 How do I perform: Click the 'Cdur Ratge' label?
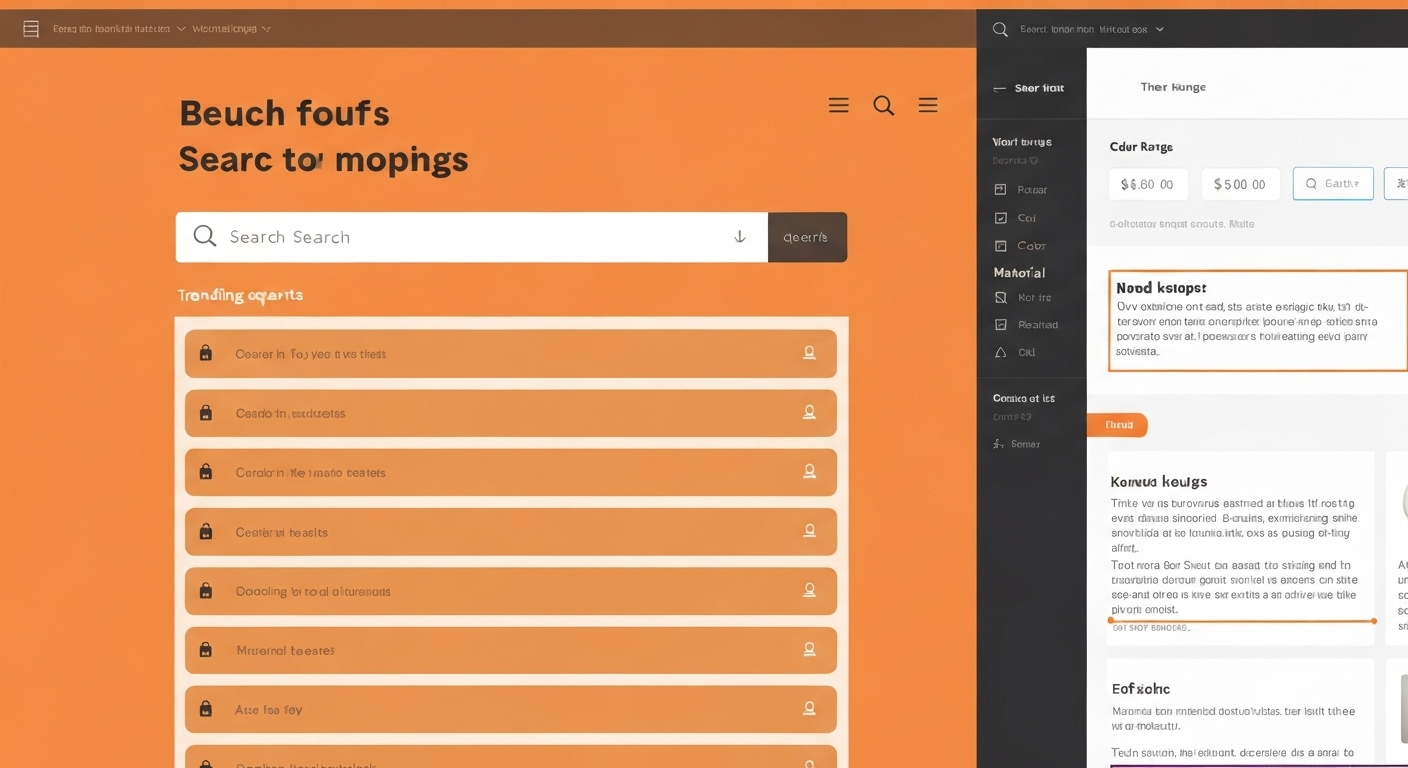[1141, 147]
